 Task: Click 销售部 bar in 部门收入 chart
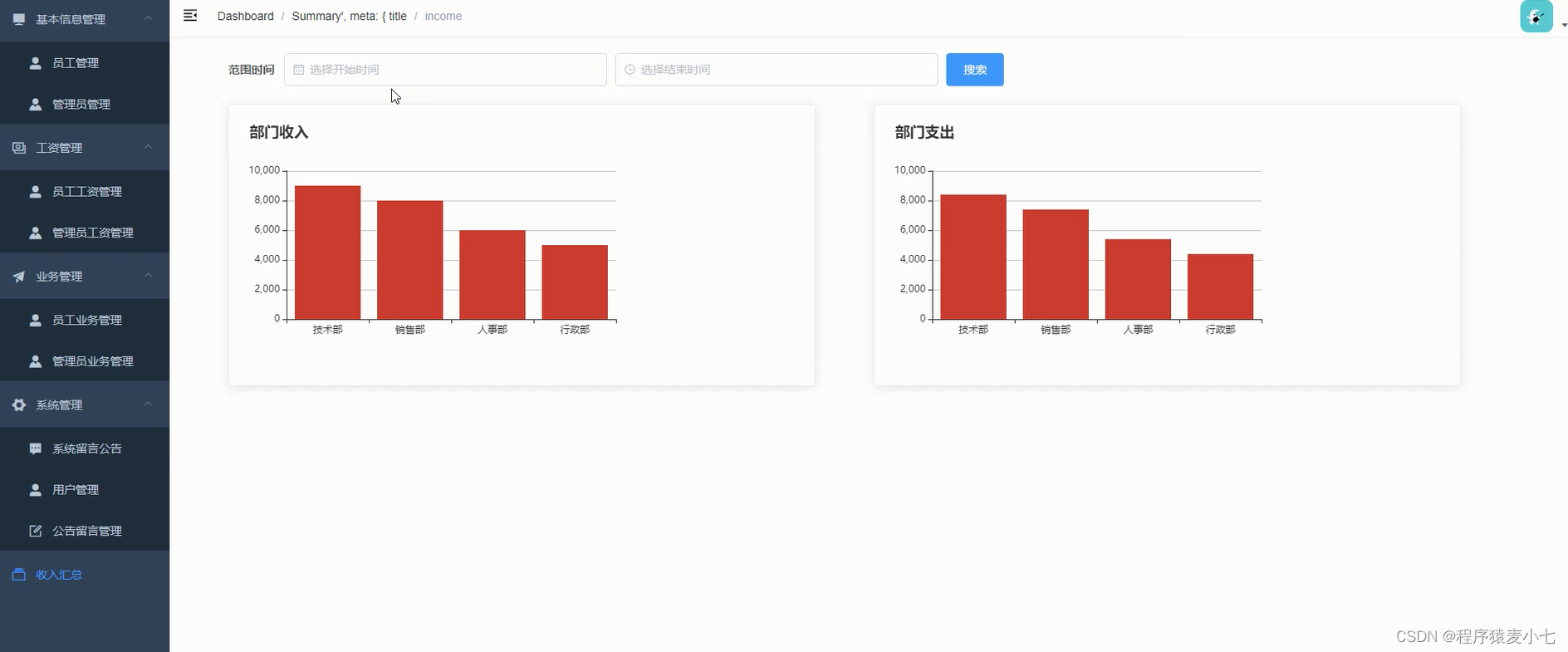(x=409, y=260)
